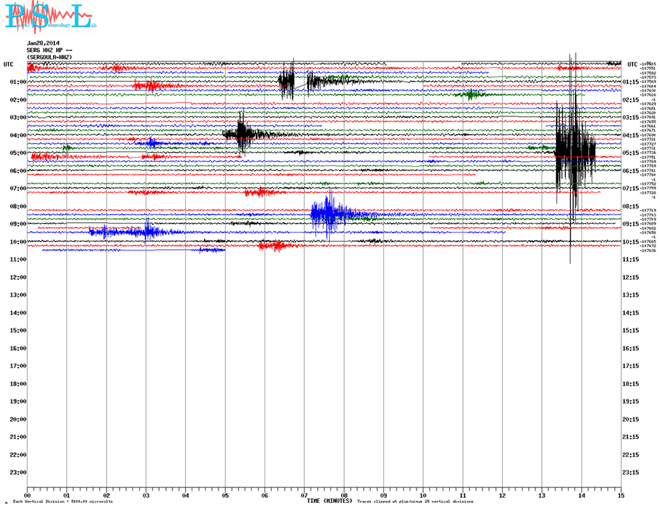Image resolution: width=660 pixels, height=508 pixels.
Task: Click the red seismic wiggle at 07:00 row
Action: tap(258, 192)
